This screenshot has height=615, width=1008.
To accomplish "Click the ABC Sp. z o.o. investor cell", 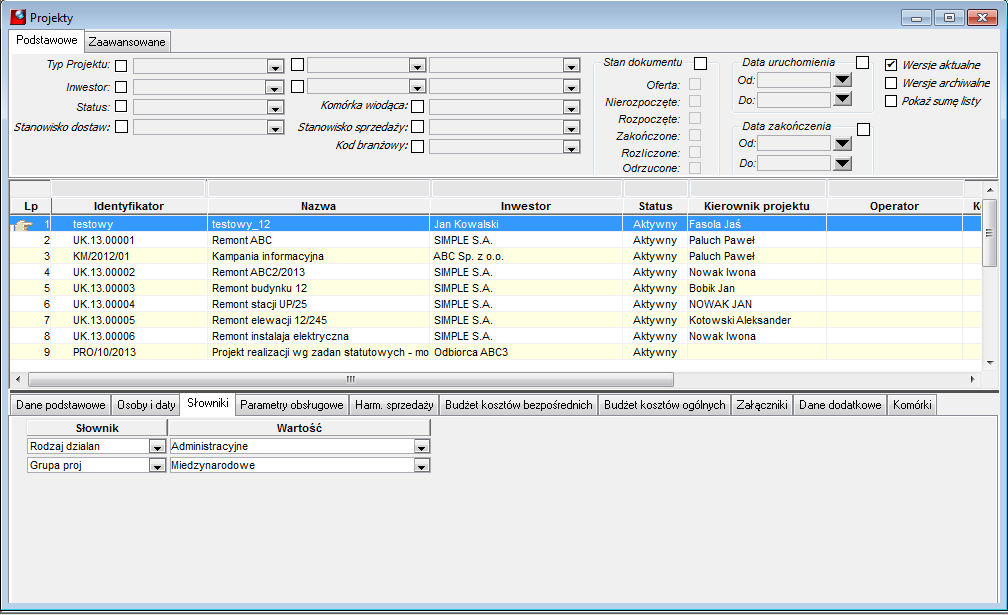I will click(x=526, y=256).
